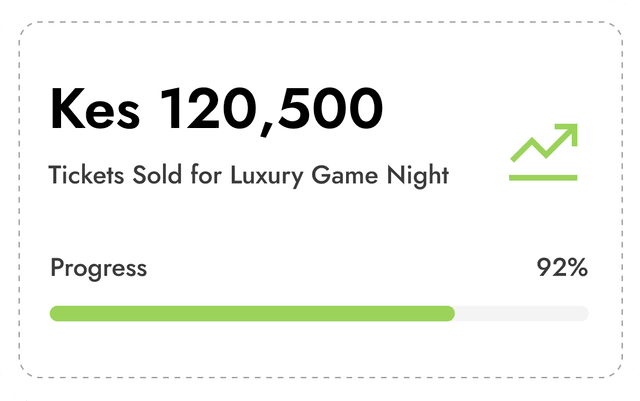This screenshot has width=640, height=401.
Task: Click the Progress label
Action: pos(99,268)
